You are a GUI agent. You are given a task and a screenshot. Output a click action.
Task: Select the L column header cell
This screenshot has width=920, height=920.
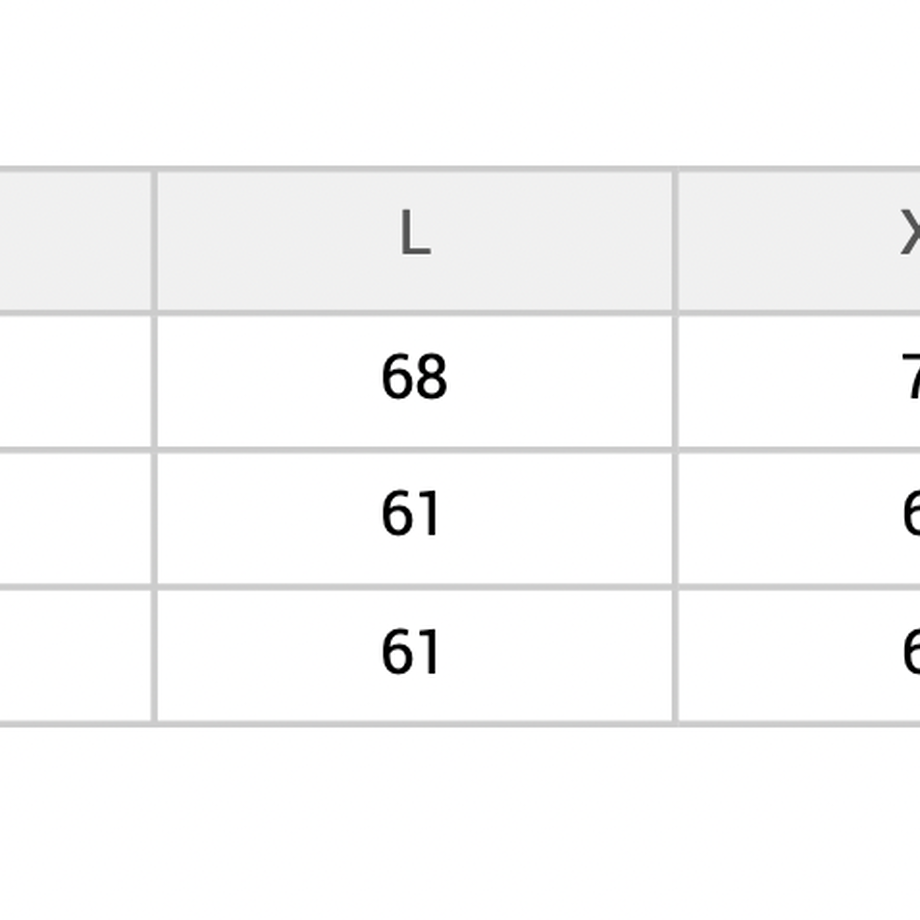pos(414,241)
